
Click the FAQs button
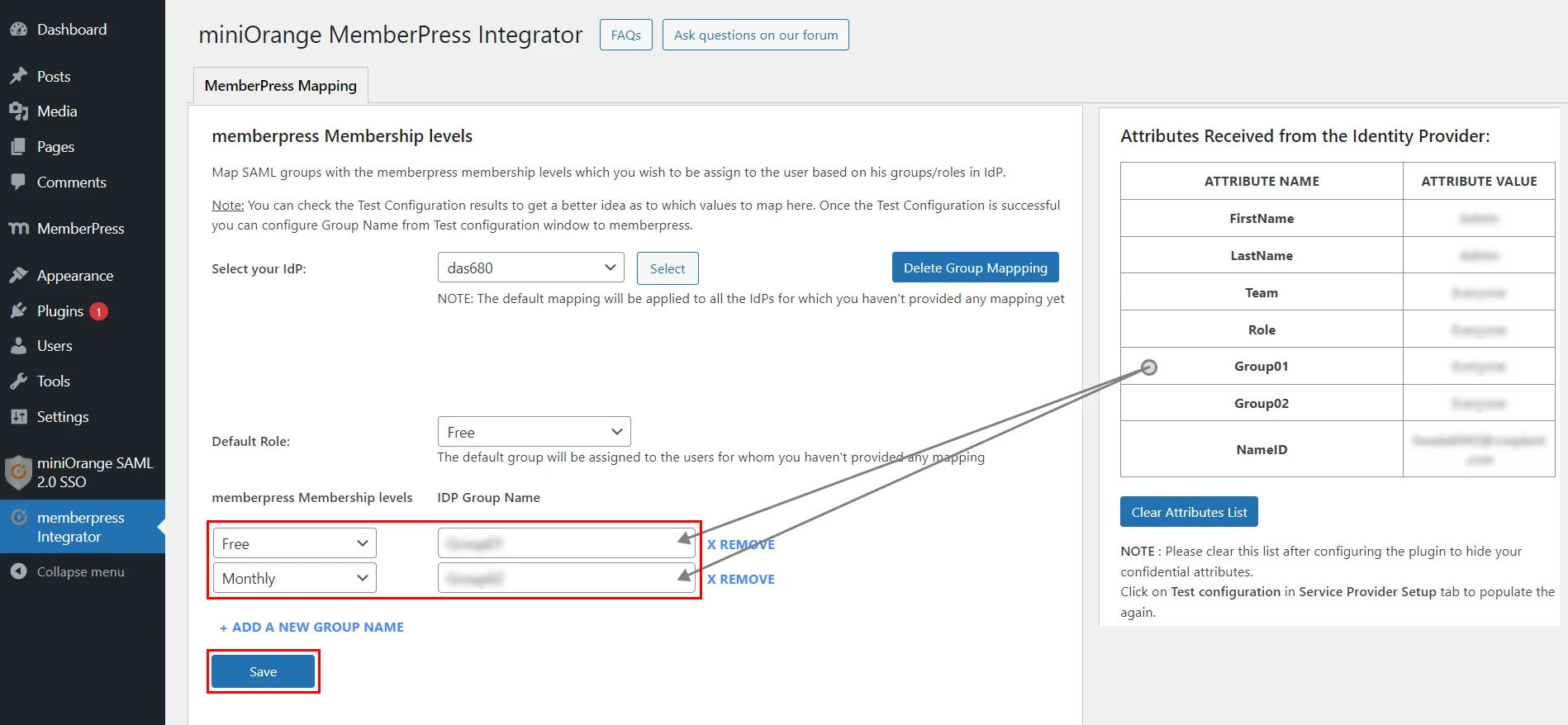tap(625, 35)
